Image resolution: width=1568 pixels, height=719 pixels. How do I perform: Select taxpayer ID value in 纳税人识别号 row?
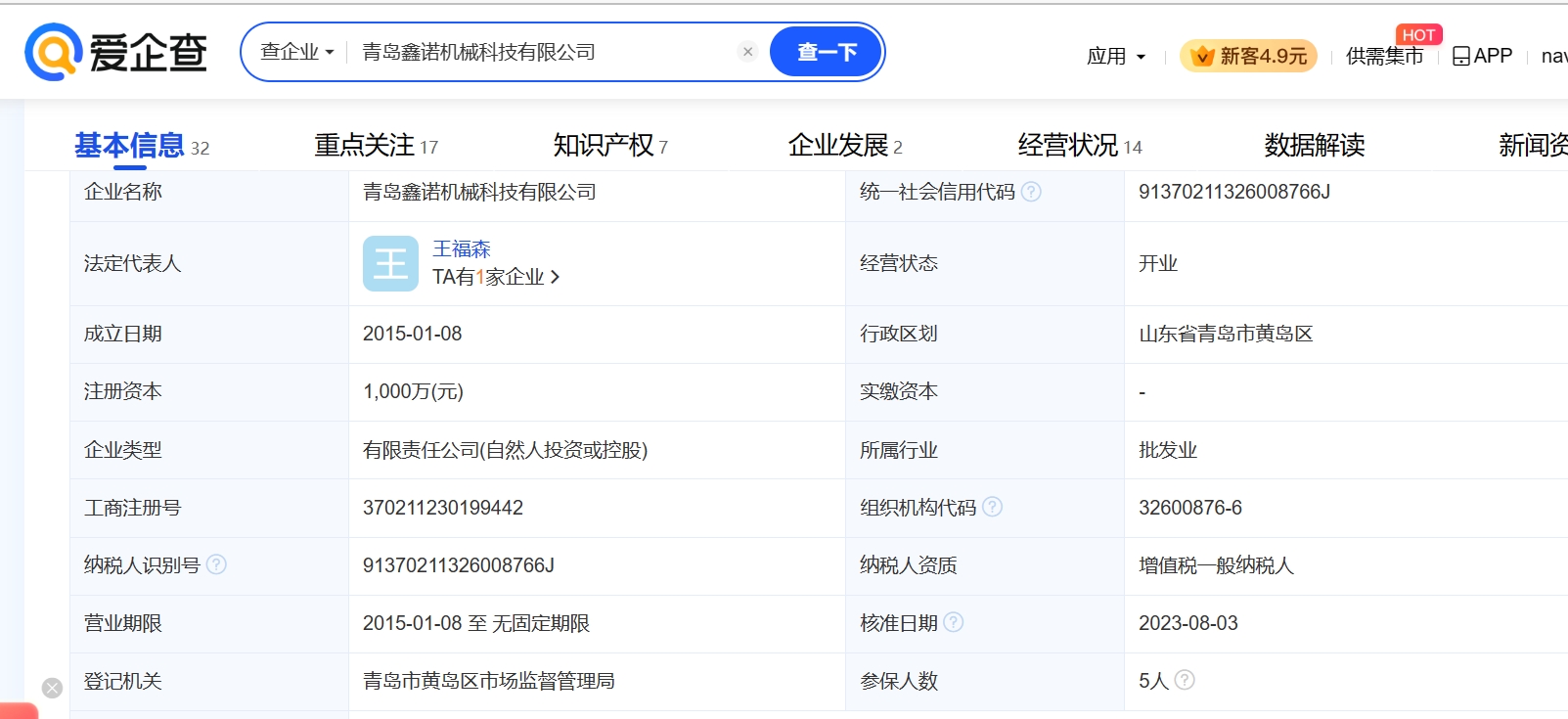(x=459, y=565)
